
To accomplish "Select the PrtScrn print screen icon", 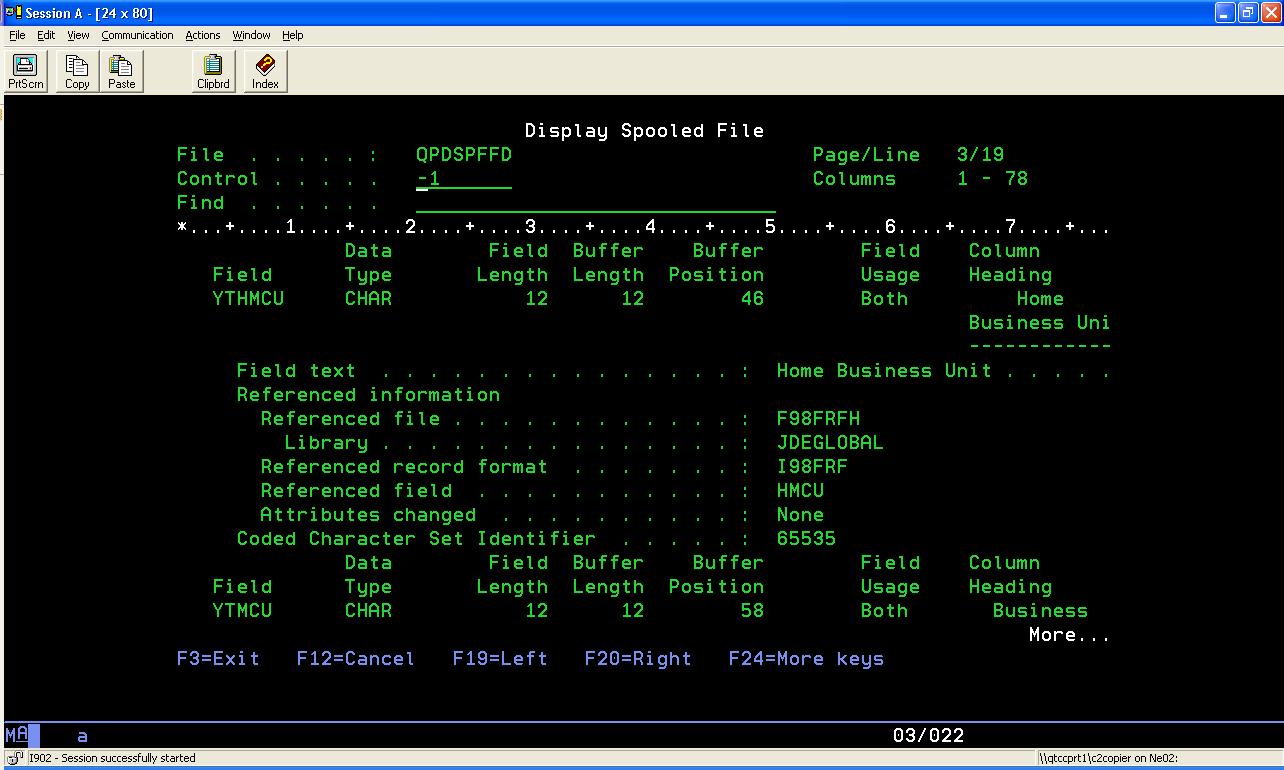I will pos(25,70).
